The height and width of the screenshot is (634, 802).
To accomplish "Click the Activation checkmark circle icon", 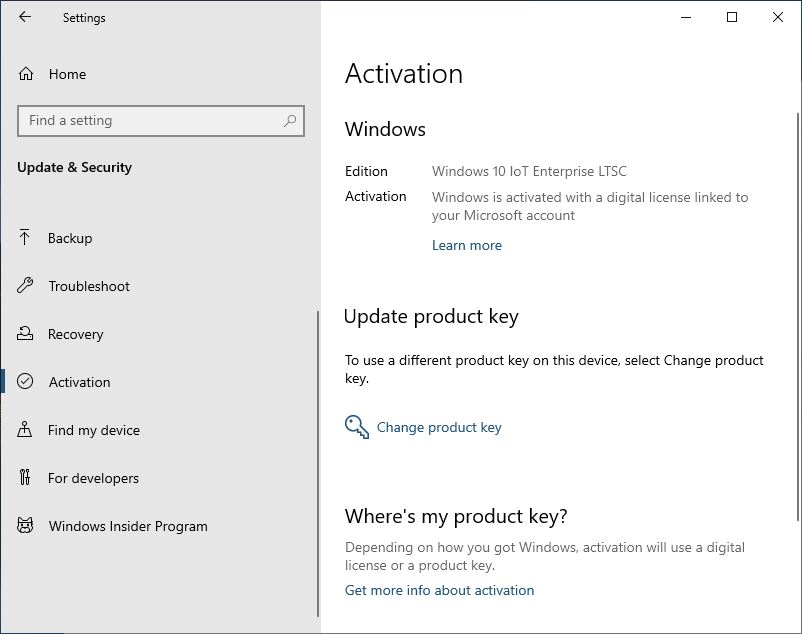I will 25,381.
